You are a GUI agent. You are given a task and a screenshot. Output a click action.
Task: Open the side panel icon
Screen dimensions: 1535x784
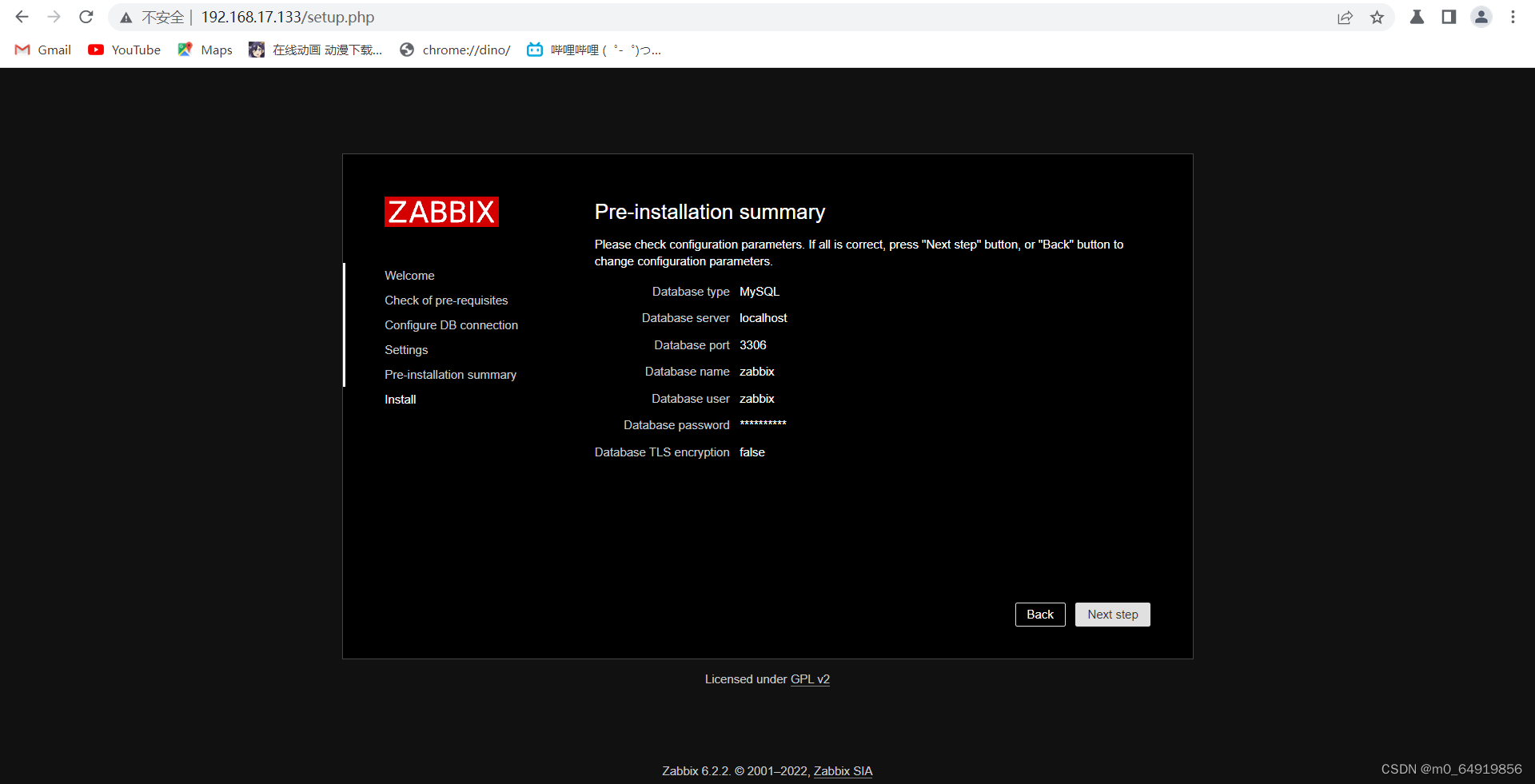pyautogui.click(x=1449, y=17)
